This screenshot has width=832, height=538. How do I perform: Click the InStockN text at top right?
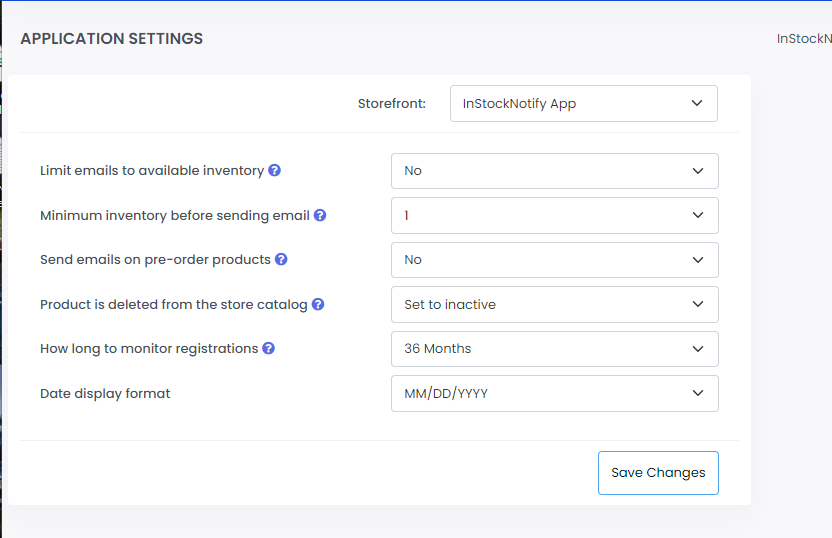tap(804, 39)
